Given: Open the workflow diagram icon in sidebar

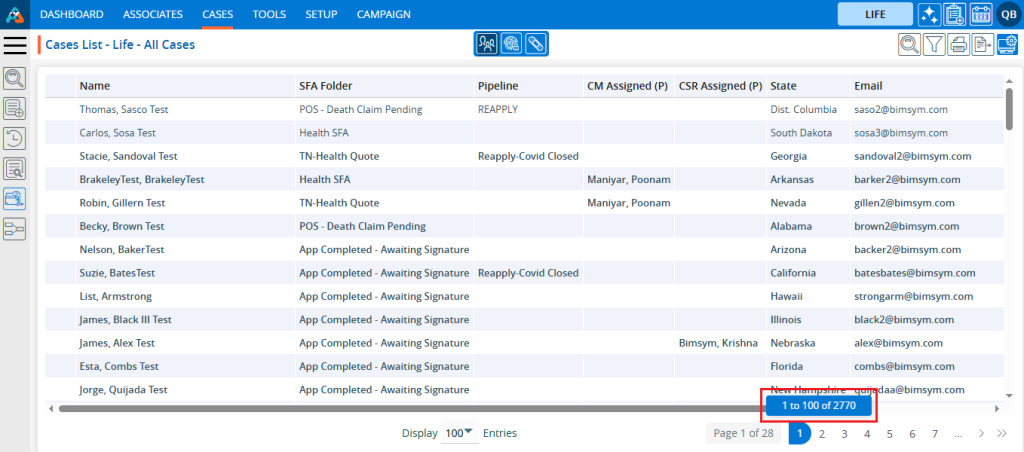Looking at the screenshot, I should (x=15, y=229).
